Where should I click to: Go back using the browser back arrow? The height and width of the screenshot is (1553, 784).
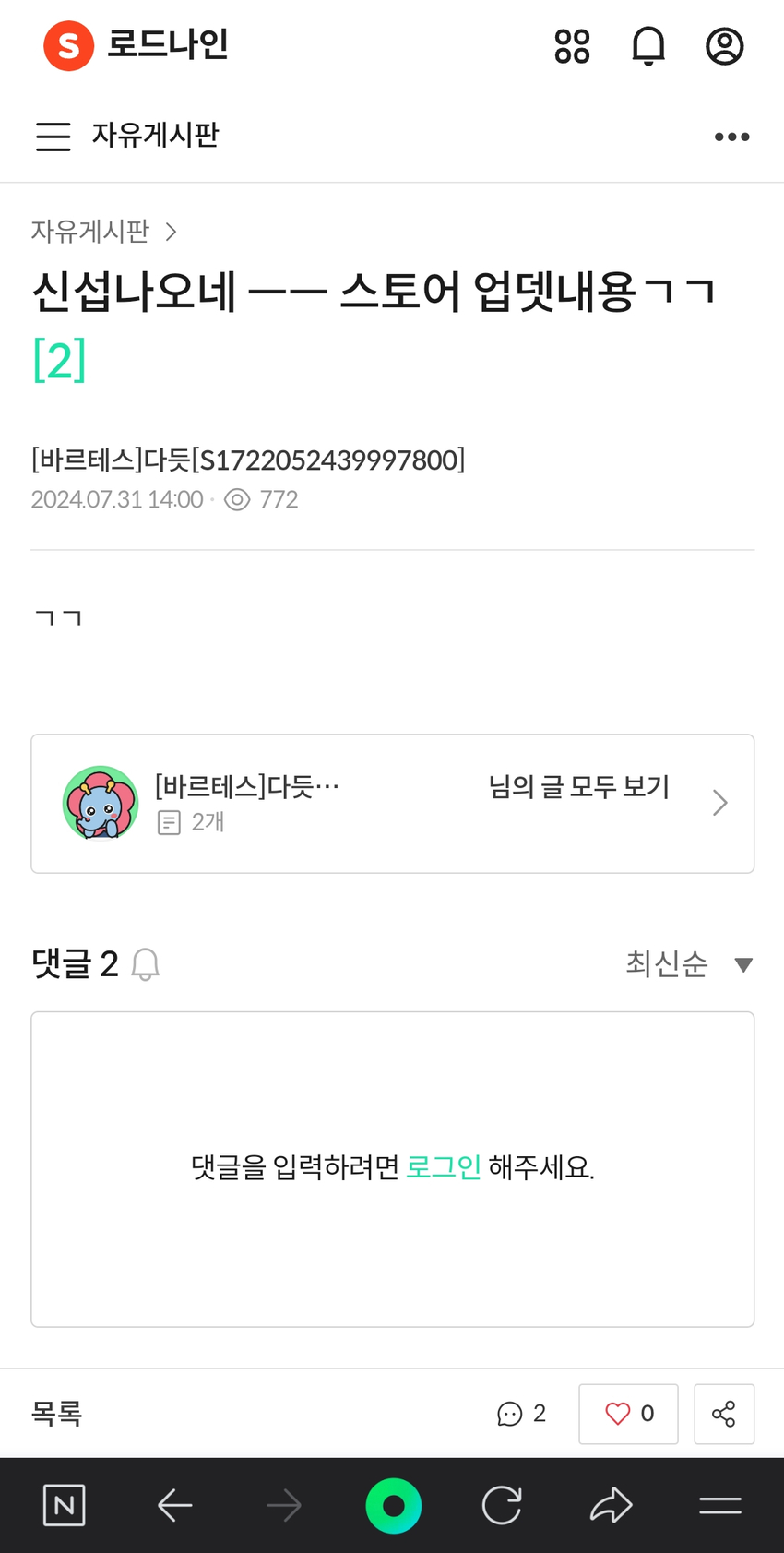174,1506
